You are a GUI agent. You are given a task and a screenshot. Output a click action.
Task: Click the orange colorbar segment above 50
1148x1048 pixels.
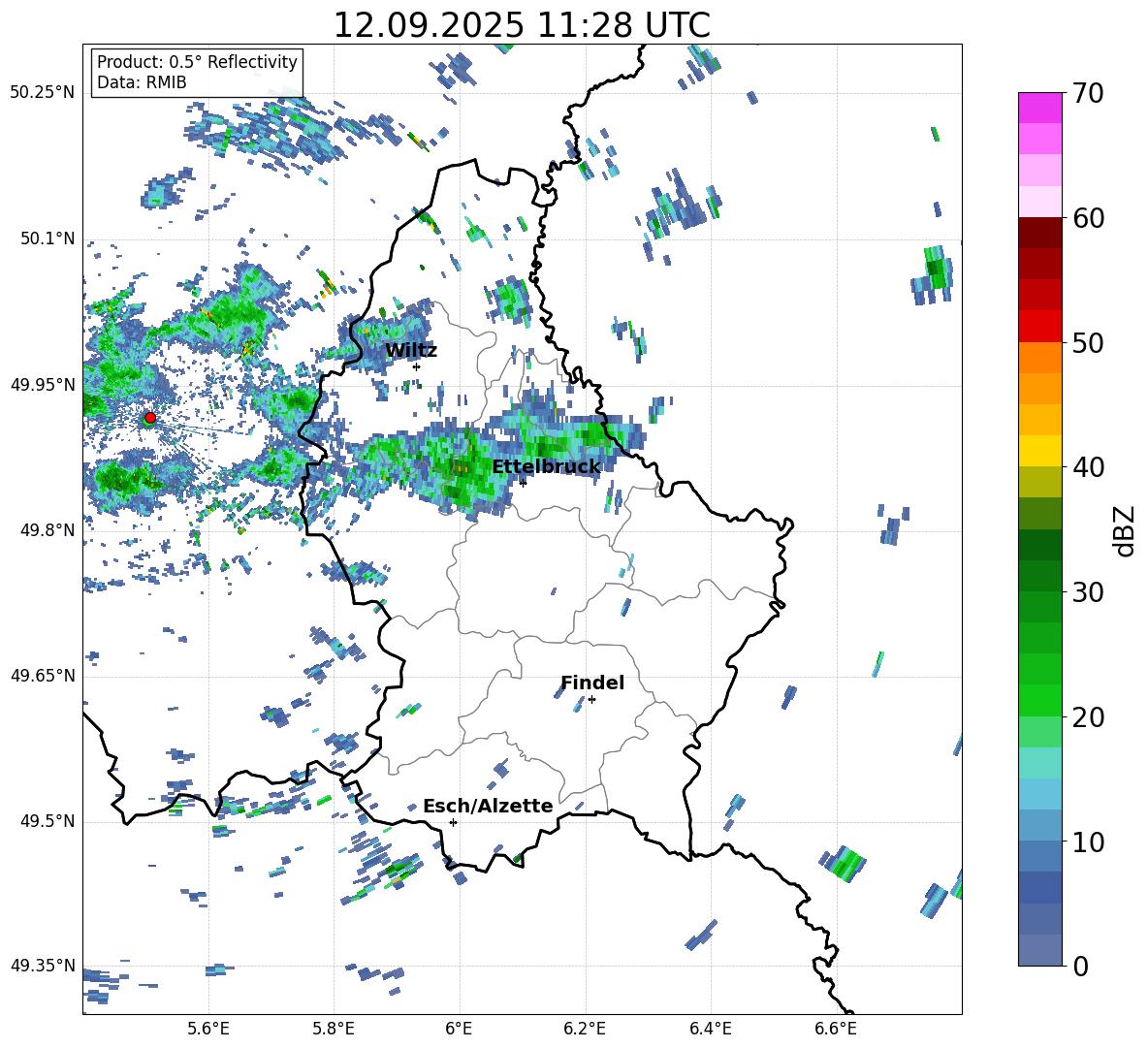pos(1039,358)
